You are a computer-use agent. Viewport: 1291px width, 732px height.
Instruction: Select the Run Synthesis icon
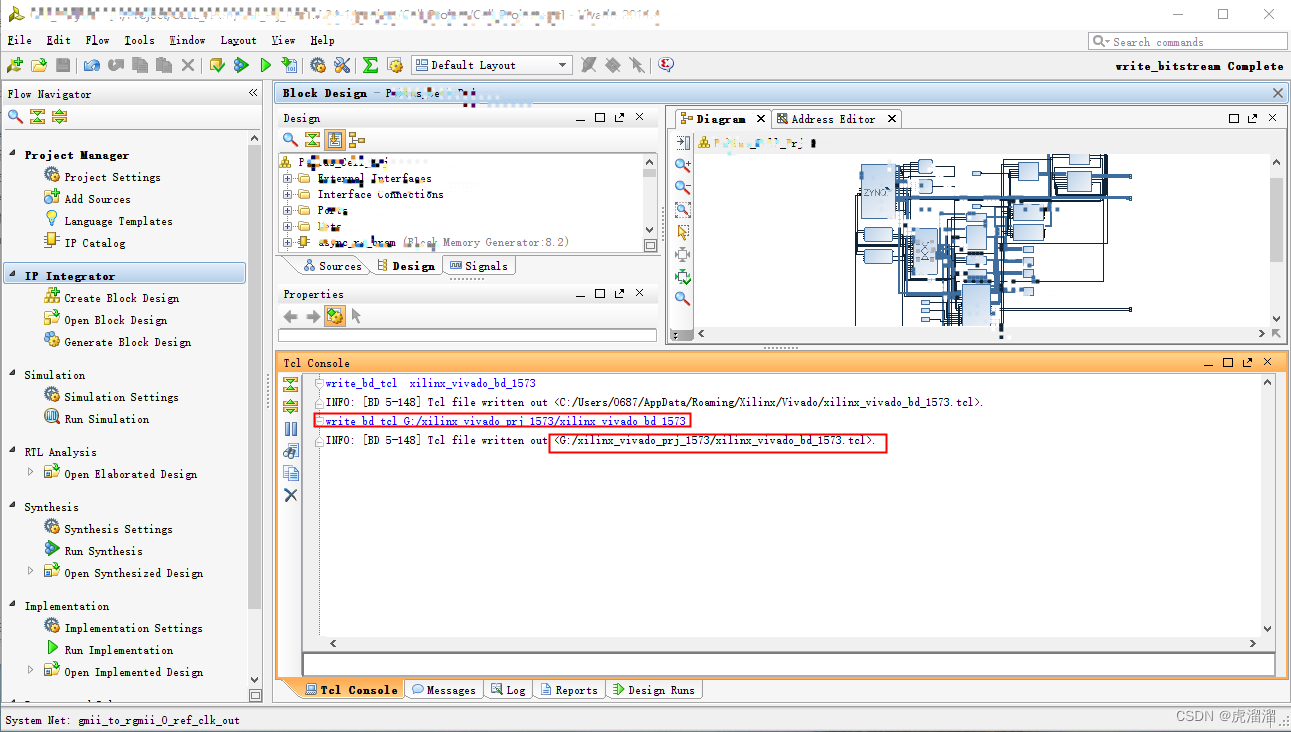52,550
